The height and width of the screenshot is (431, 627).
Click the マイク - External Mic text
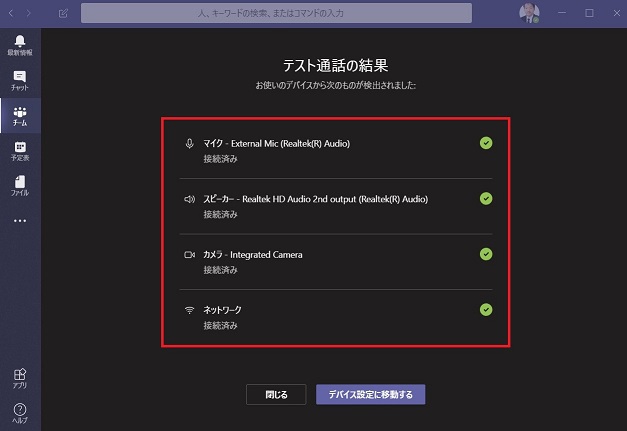pos(276,144)
